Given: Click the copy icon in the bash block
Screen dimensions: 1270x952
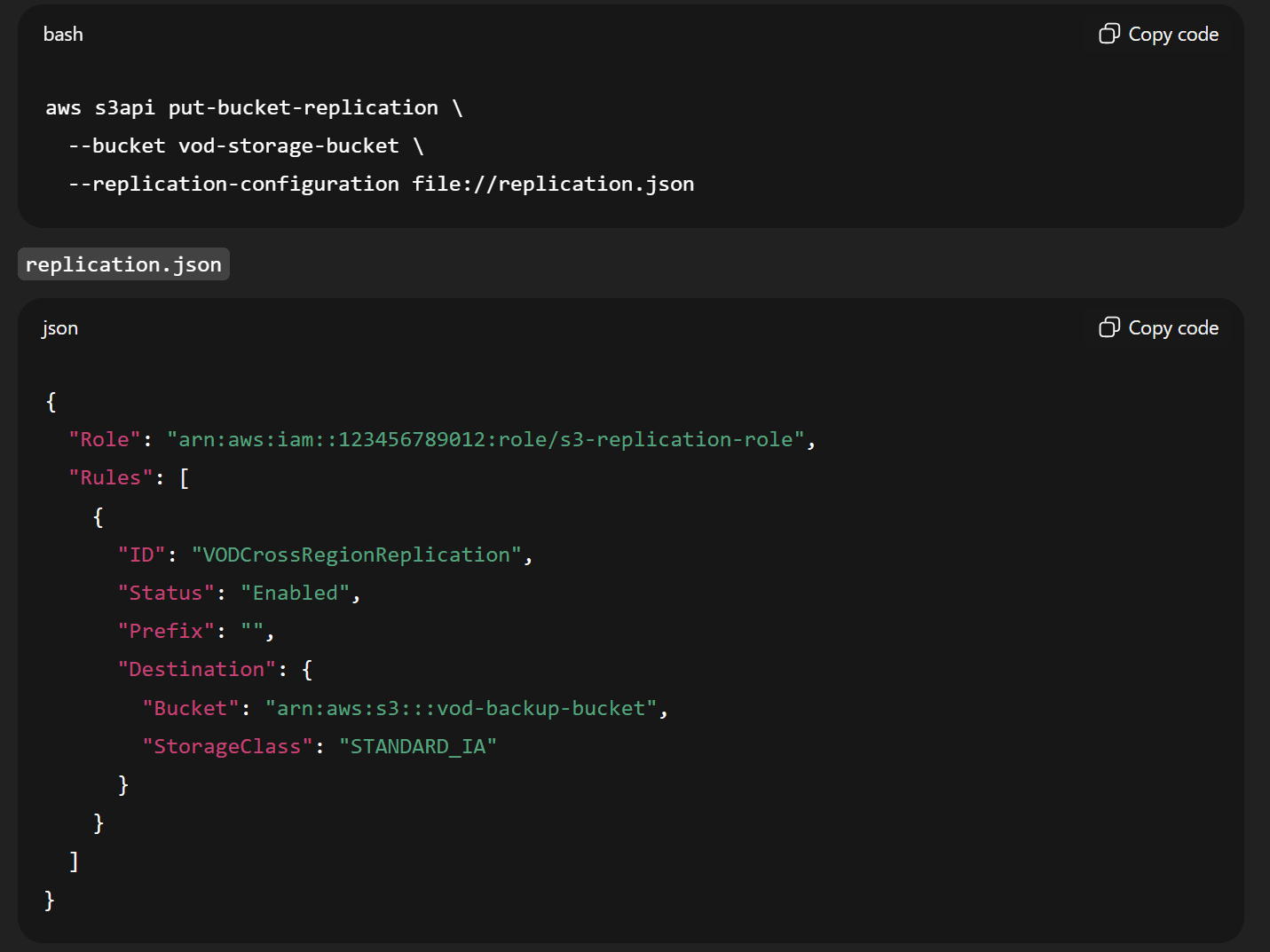Looking at the screenshot, I should (1108, 34).
